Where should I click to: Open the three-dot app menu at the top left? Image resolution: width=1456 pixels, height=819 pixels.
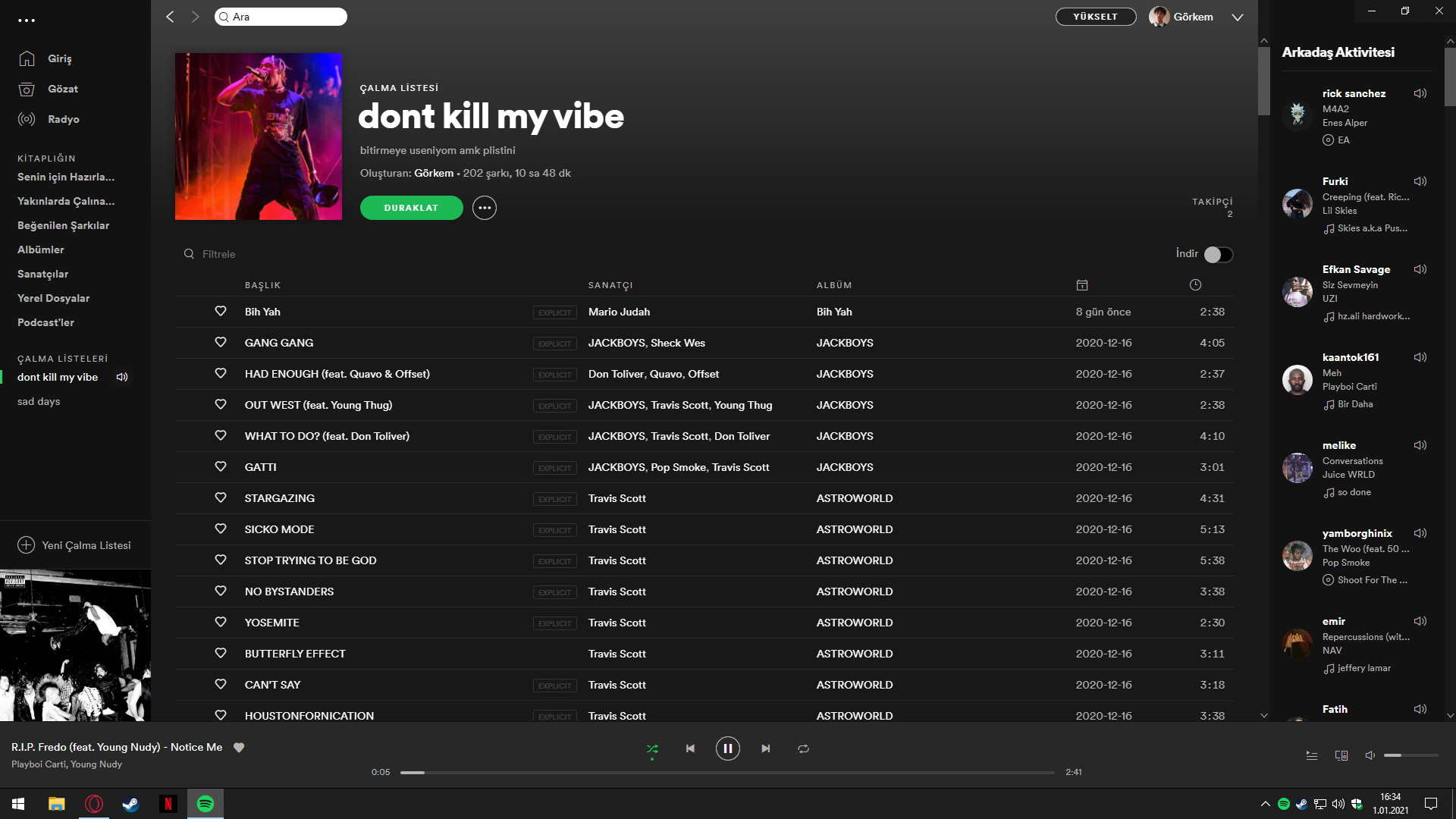27,20
